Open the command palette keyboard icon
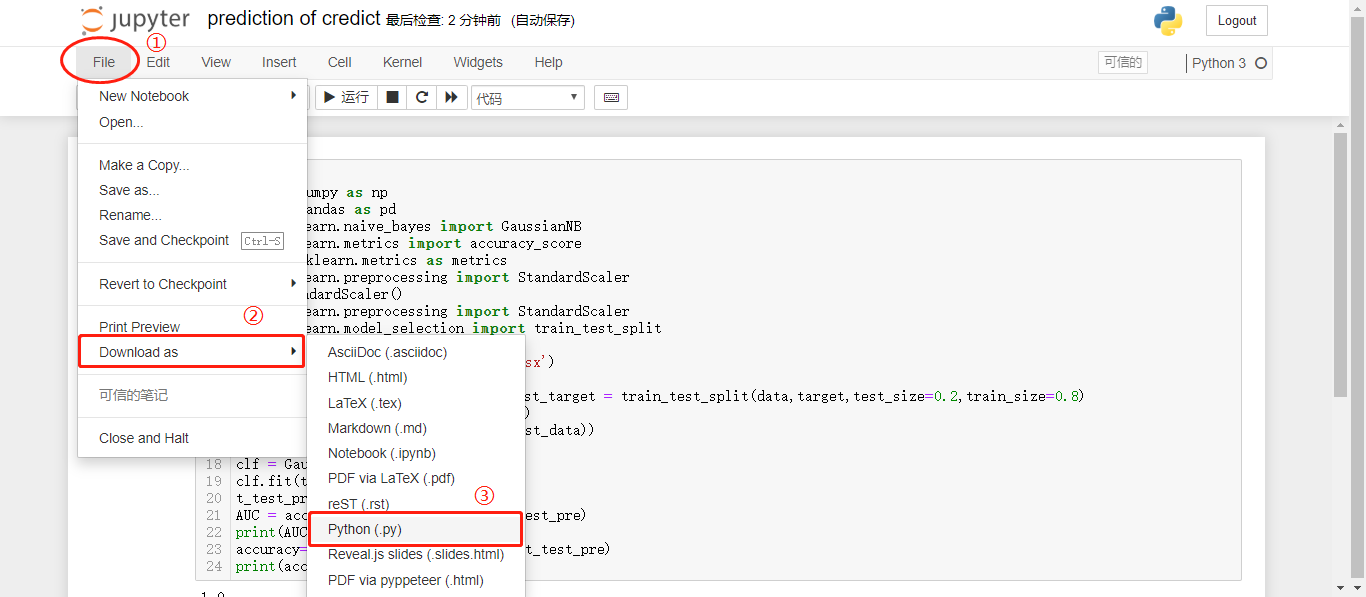 pyautogui.click(x=610, y=97)
